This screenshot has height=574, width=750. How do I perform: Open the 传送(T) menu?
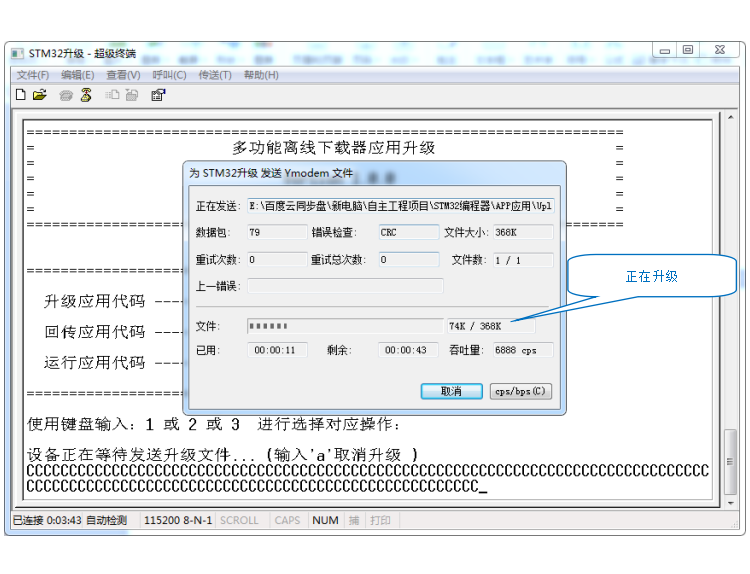(x=215, y=75)
